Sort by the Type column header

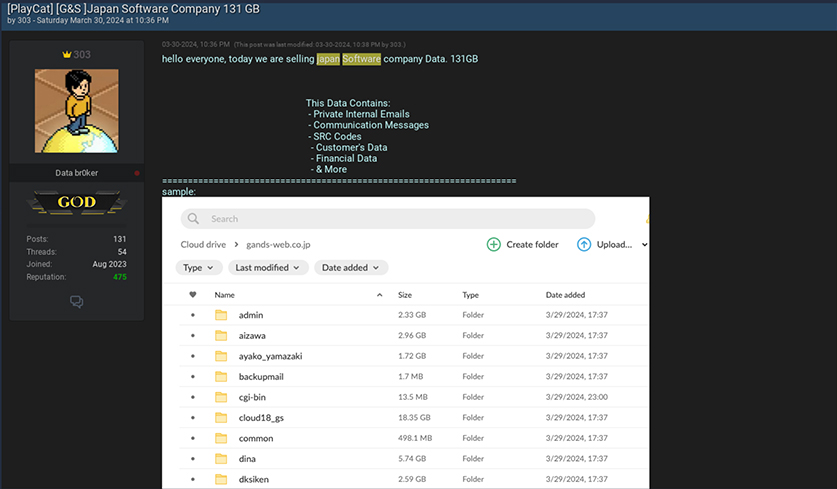click(470, 295)
